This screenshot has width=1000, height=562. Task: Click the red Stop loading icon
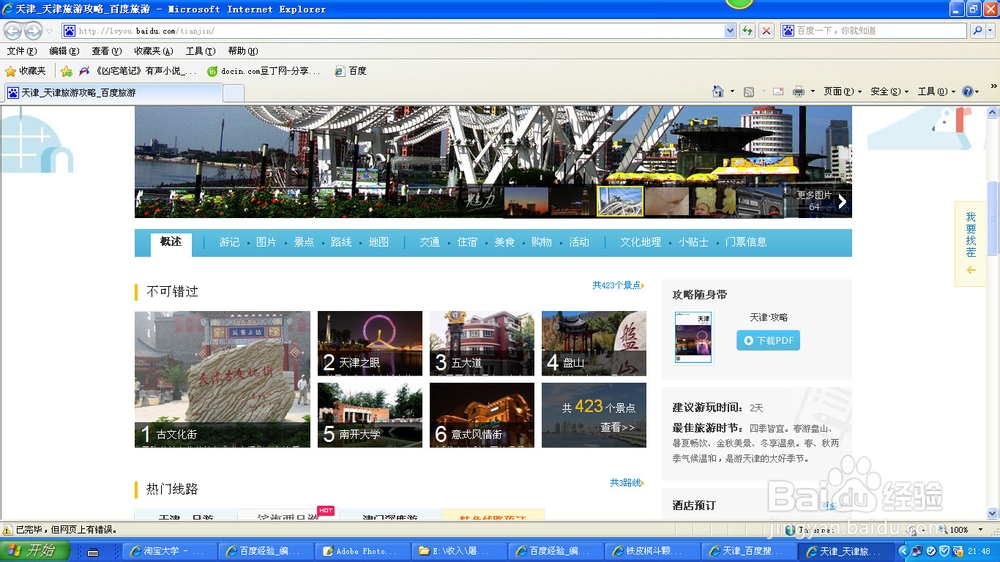coord(767,30)
